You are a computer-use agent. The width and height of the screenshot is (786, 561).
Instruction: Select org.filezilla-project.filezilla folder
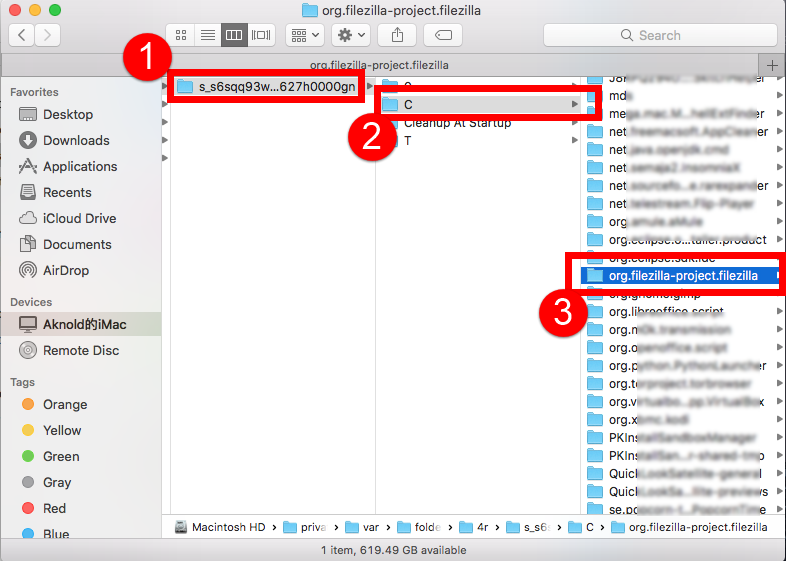click(683, 275)
